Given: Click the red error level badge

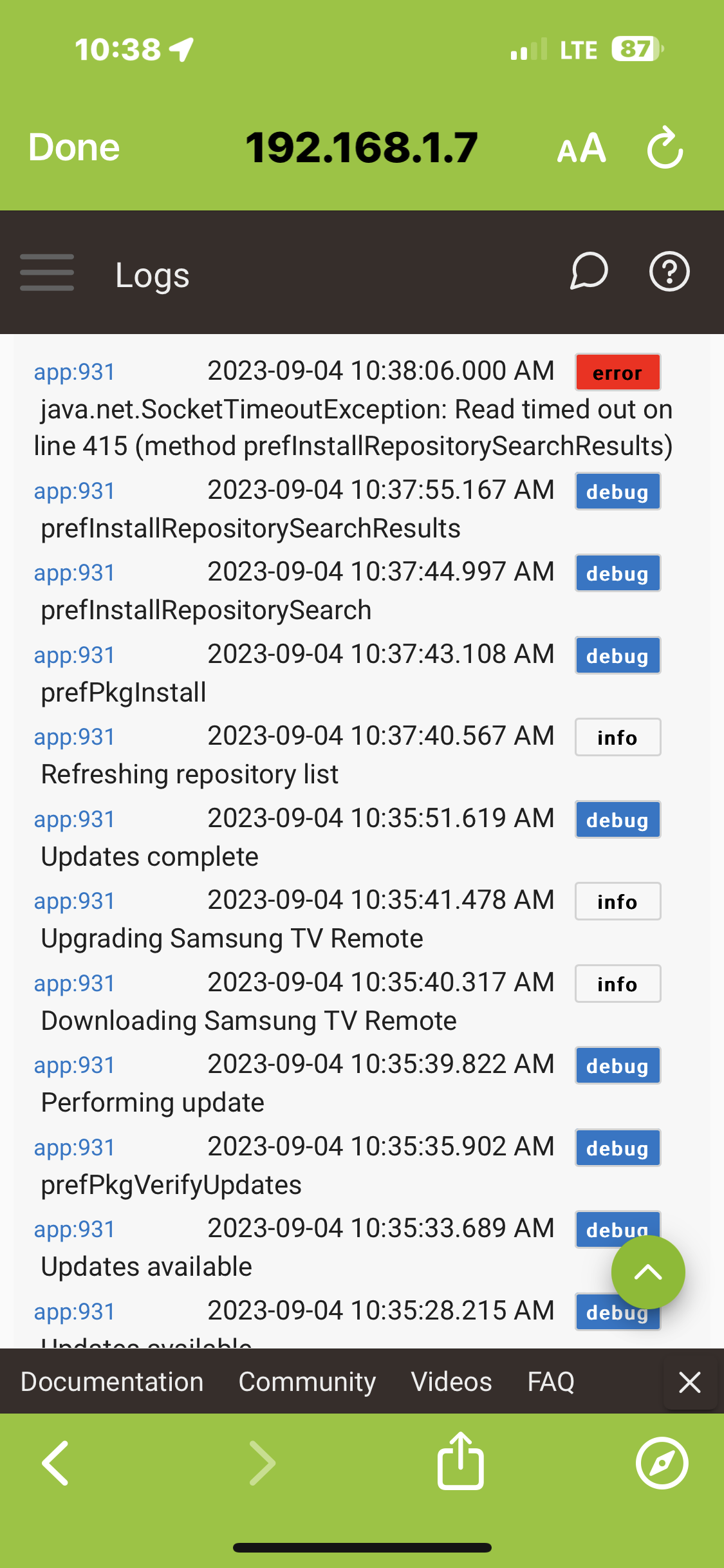Looking at the screenshot, I should [618, 372].
